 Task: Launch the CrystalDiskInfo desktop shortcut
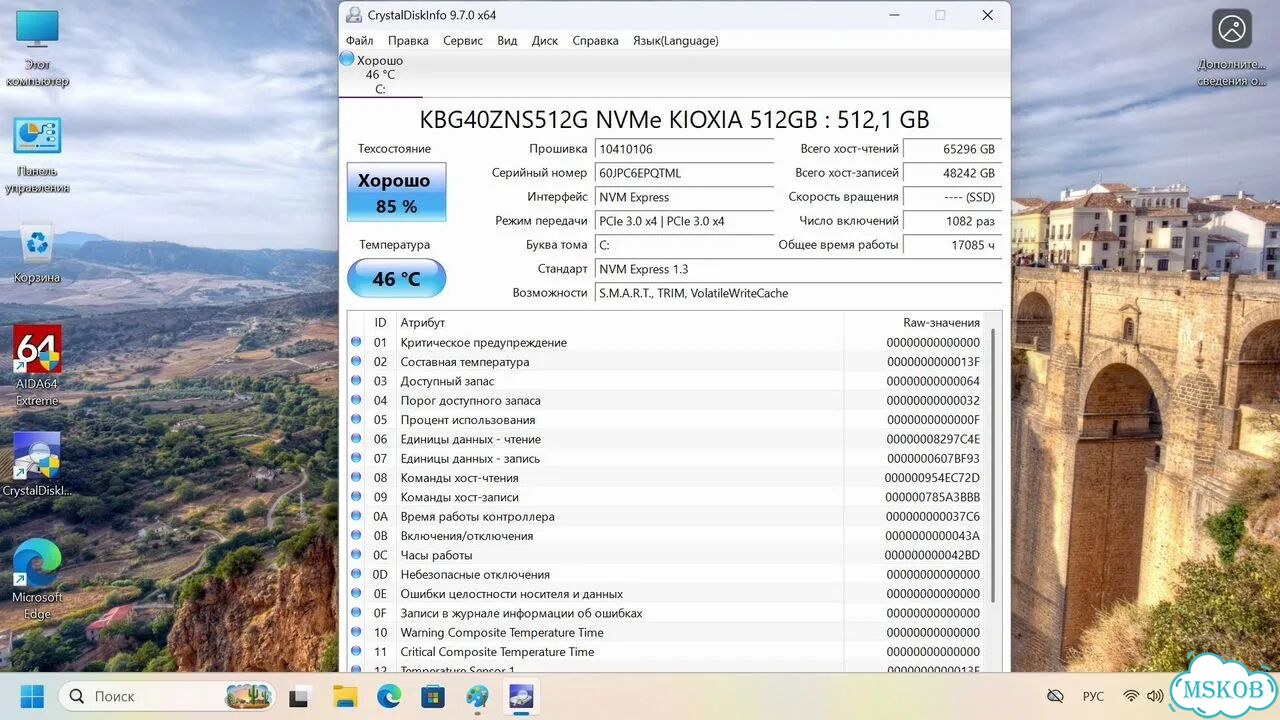click(37, 463)
